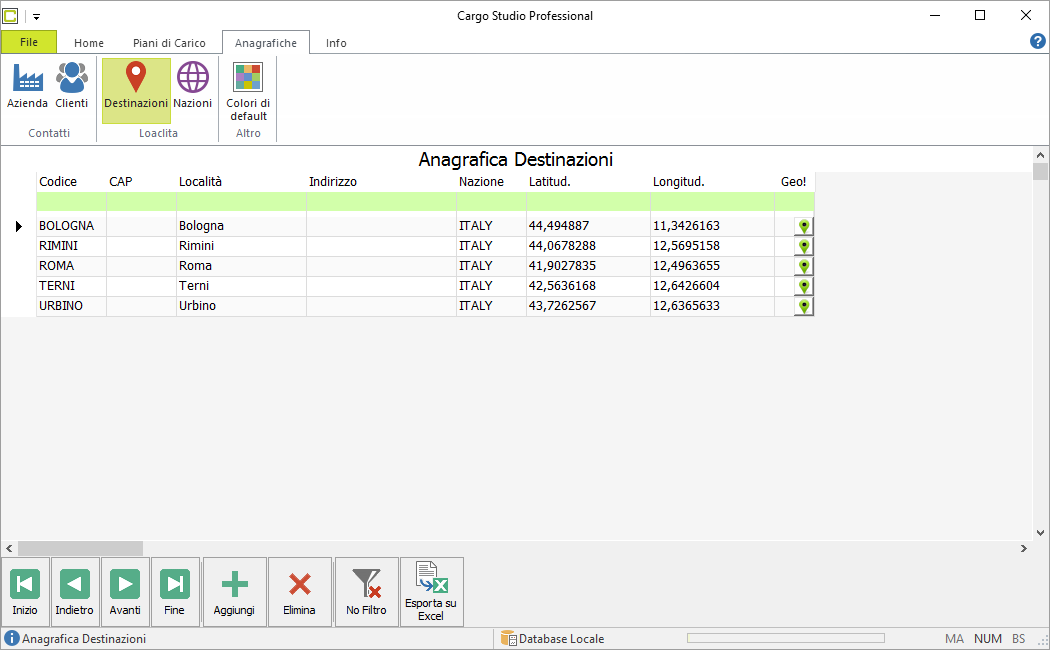The height and width of the screenshot is (650, 1050).
Task: Delete record using Elimina
Action: tap(299, 592)
